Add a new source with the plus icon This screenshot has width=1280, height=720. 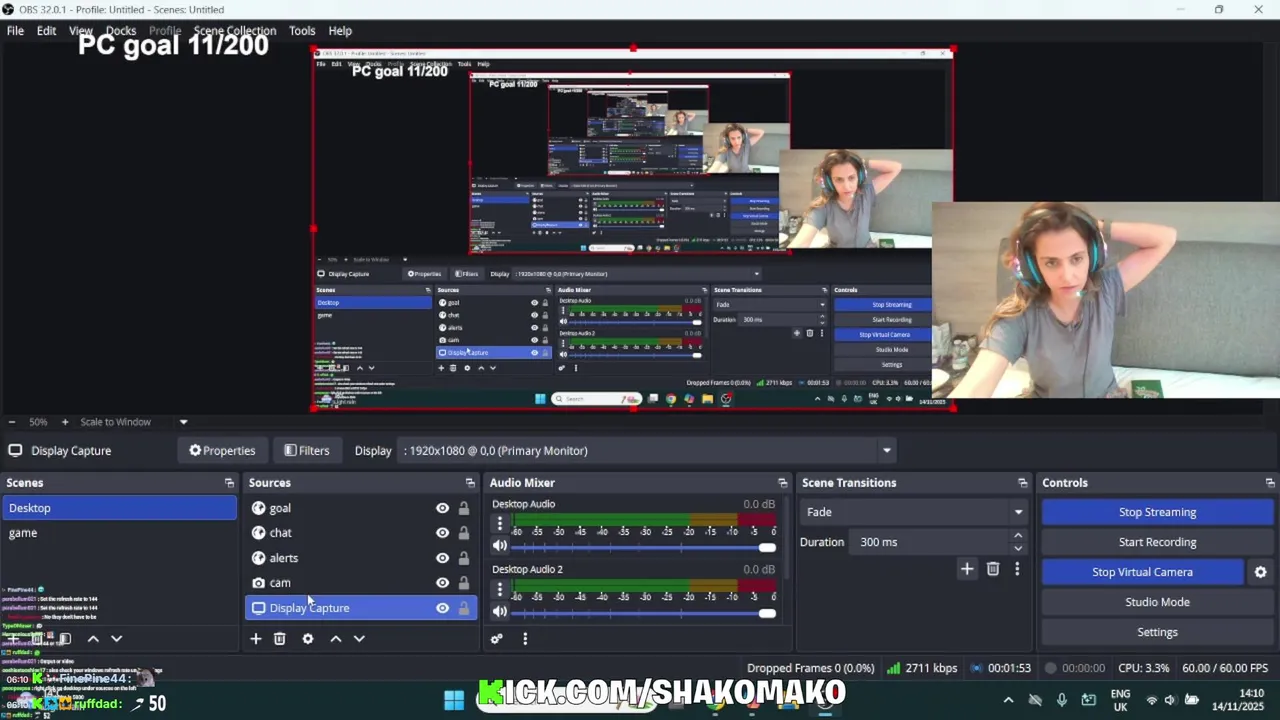point(256,639)
